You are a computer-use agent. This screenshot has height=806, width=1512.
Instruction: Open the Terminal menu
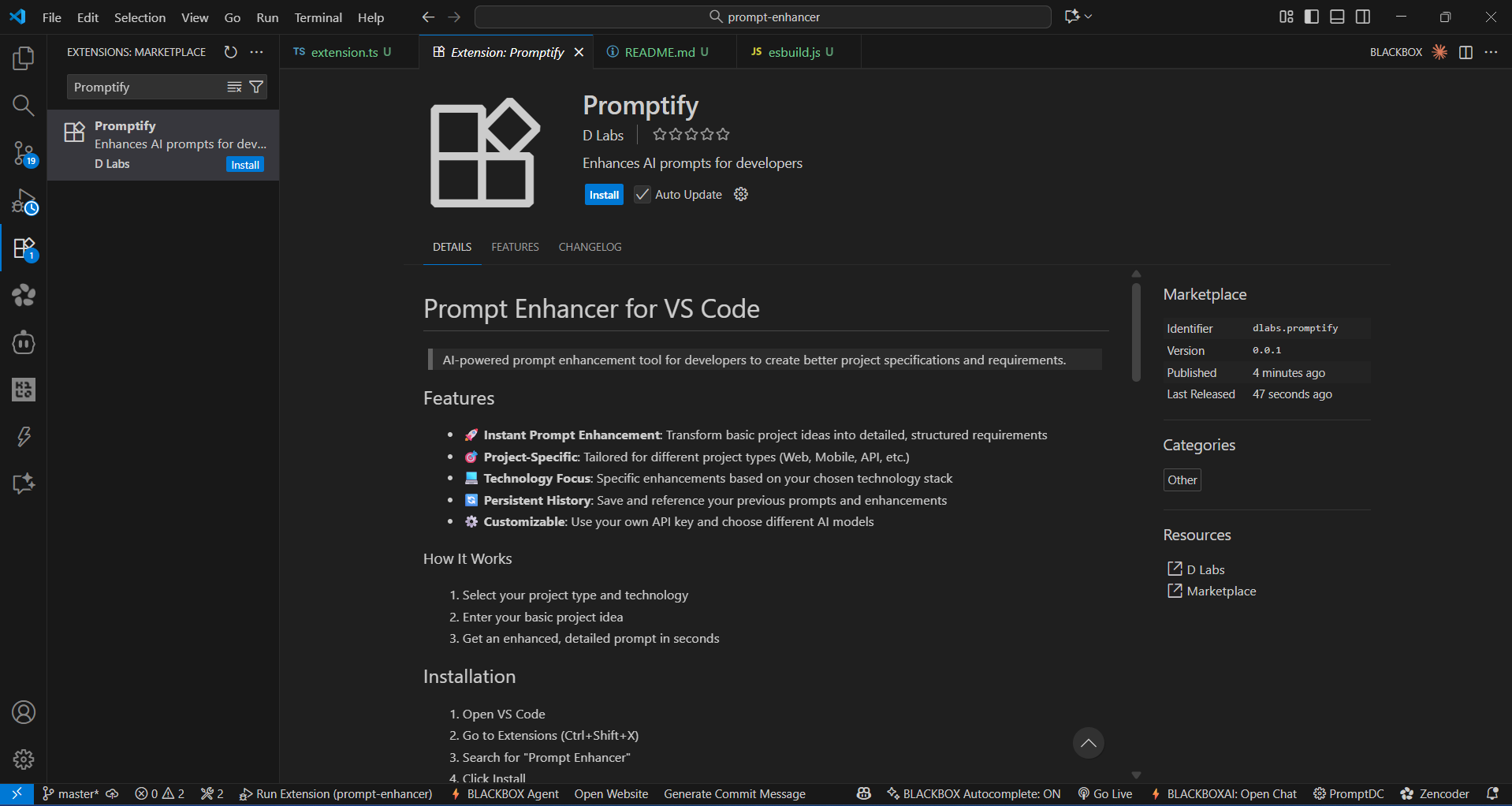point(318,17)
